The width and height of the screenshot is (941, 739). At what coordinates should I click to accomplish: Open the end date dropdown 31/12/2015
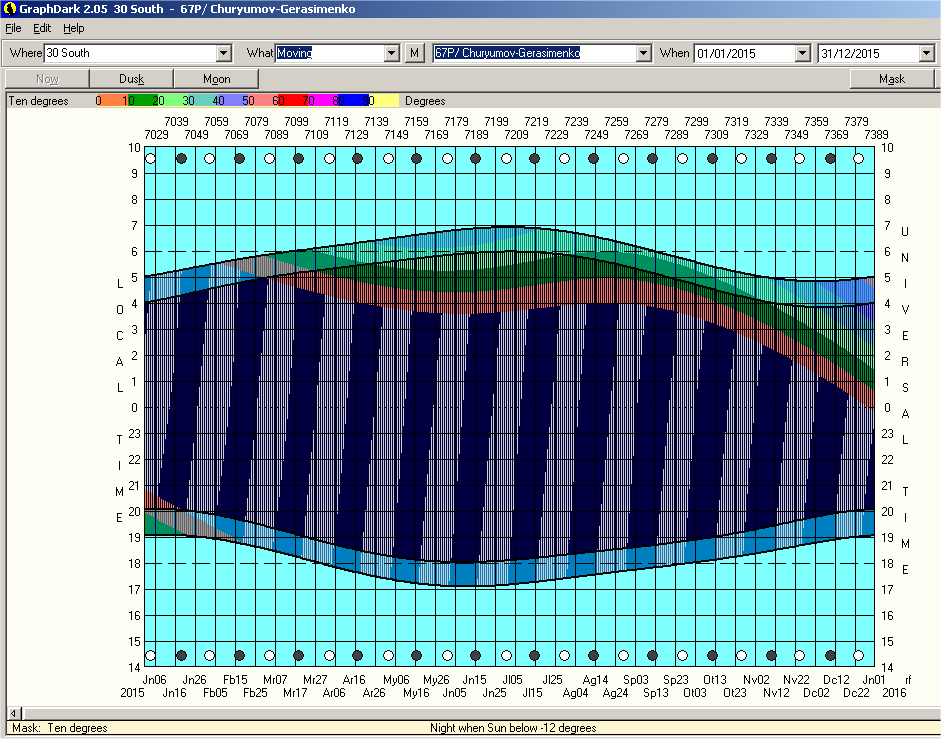(926, 53)
